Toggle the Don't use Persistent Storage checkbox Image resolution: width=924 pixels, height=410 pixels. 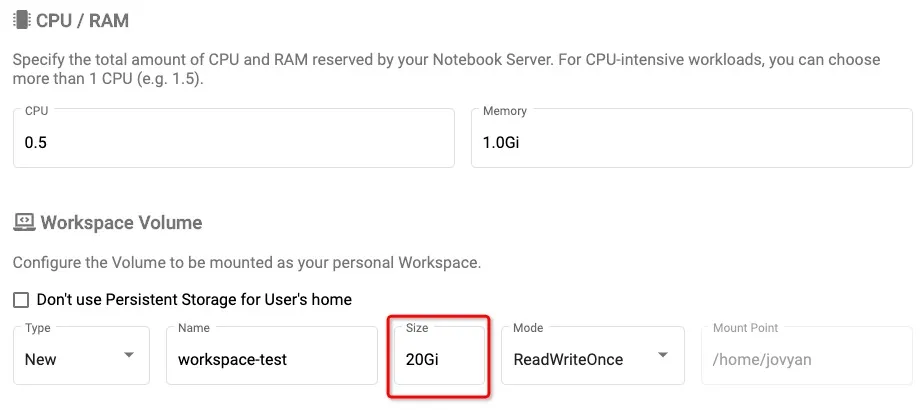click(x=21, y=300)
